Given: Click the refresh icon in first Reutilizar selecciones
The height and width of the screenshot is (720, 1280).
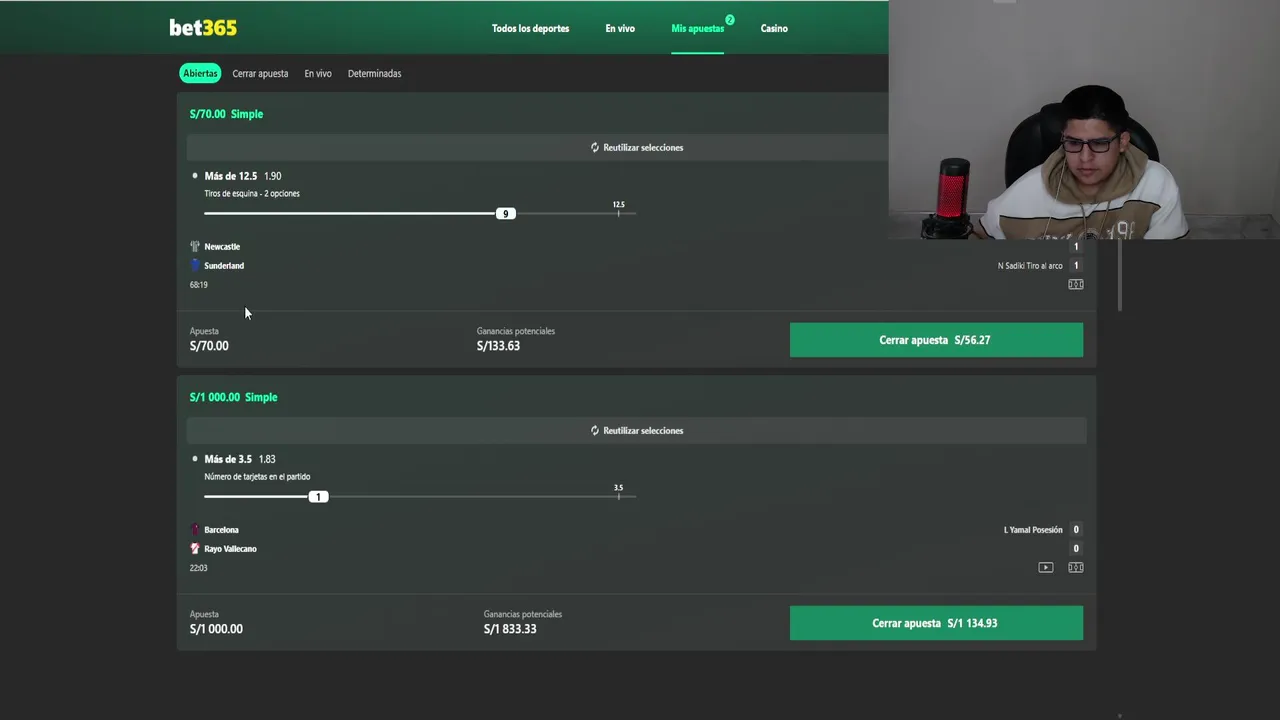Looking at the screenshot, I should point(594,147).
